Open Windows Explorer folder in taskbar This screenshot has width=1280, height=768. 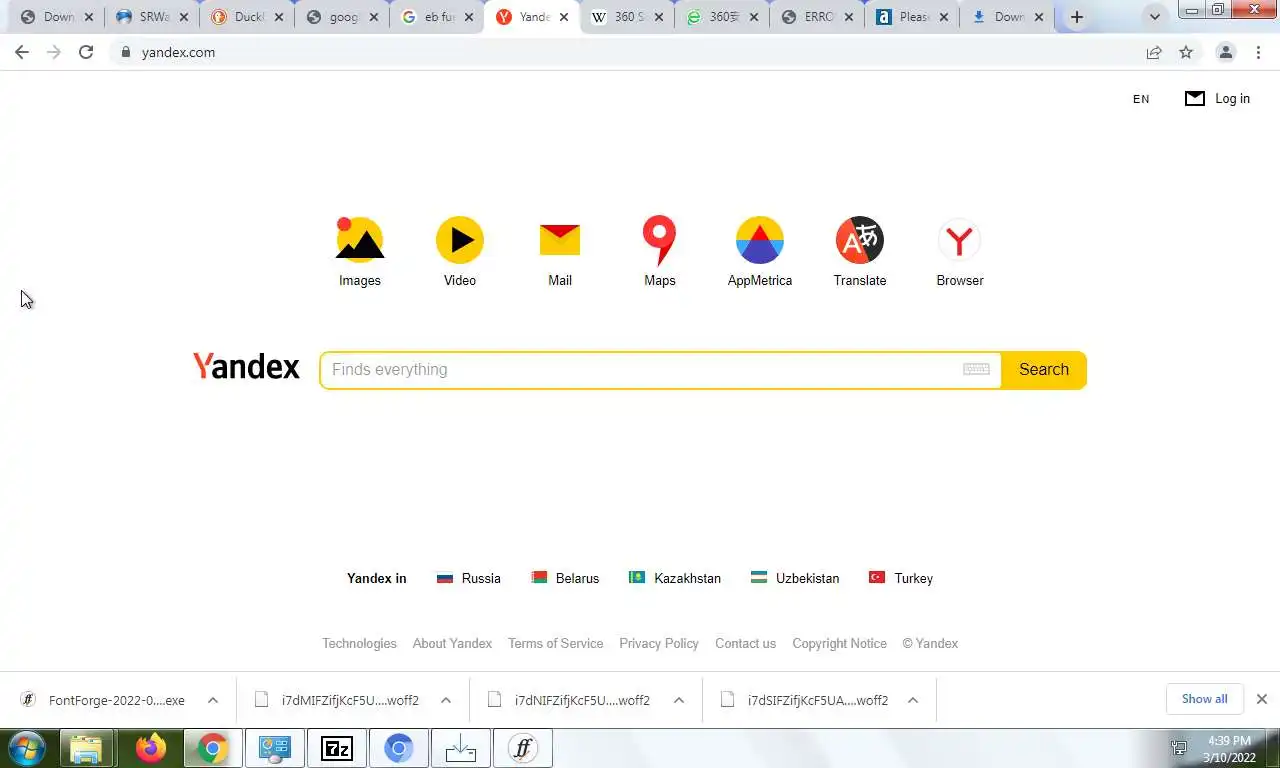coord(87,748)
